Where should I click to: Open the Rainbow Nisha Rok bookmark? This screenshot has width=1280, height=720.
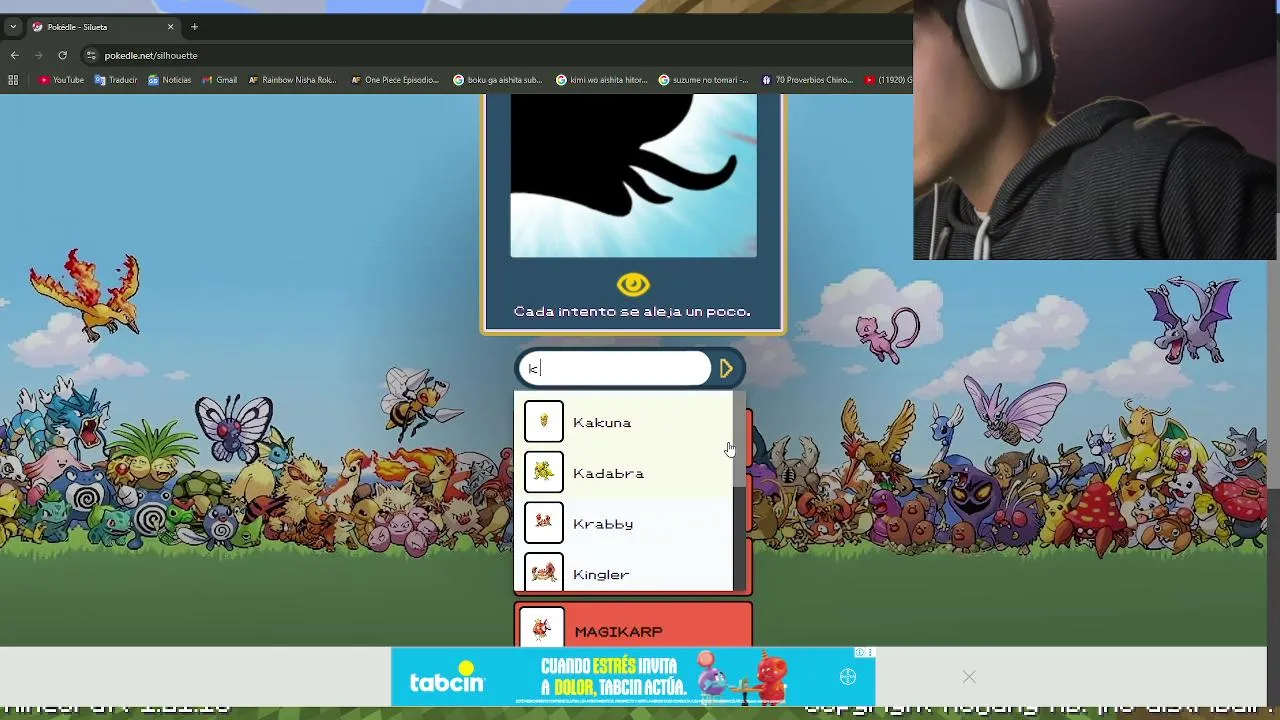click(292, 80)
